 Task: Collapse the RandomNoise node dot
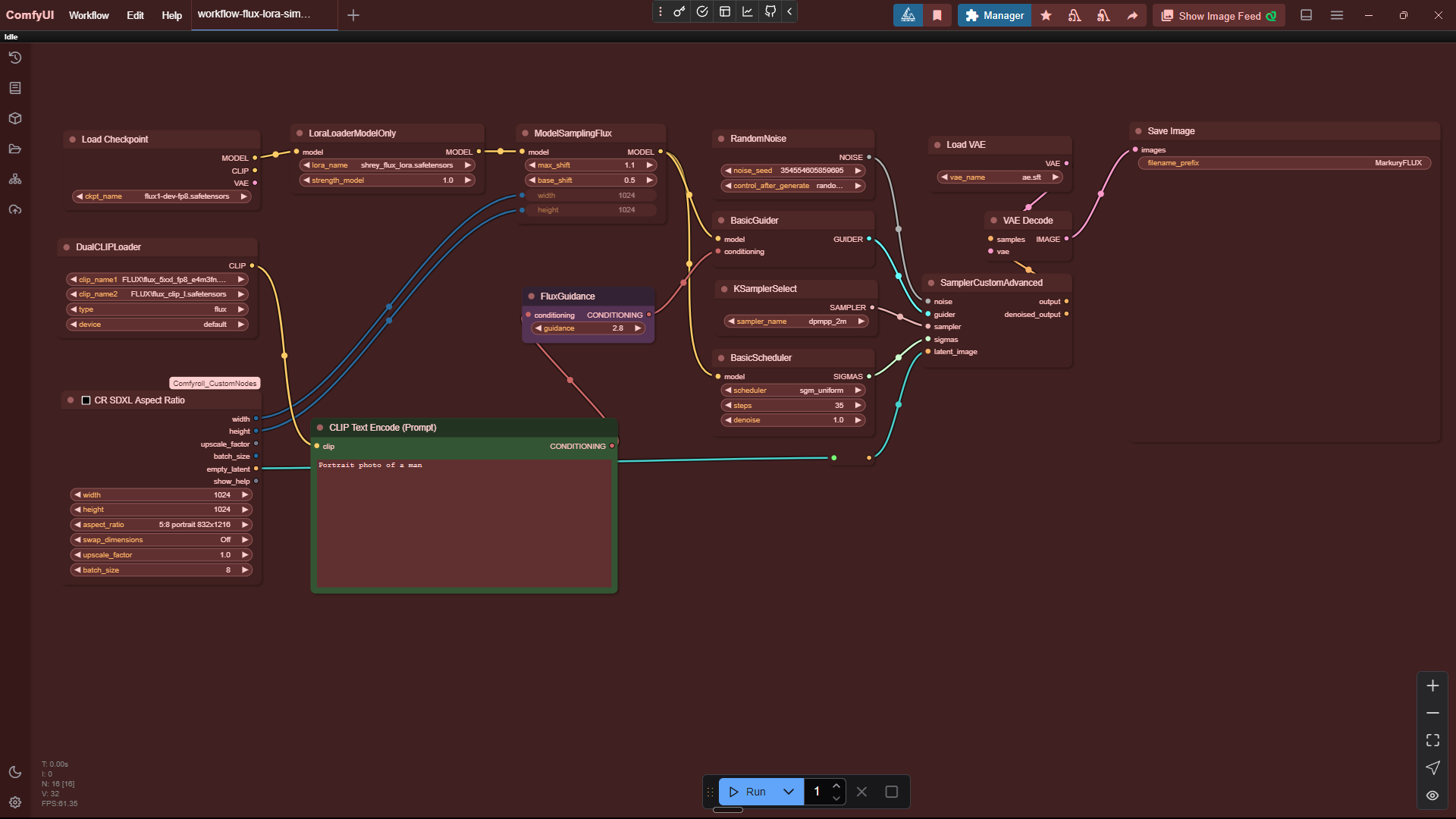coord(721,139)
